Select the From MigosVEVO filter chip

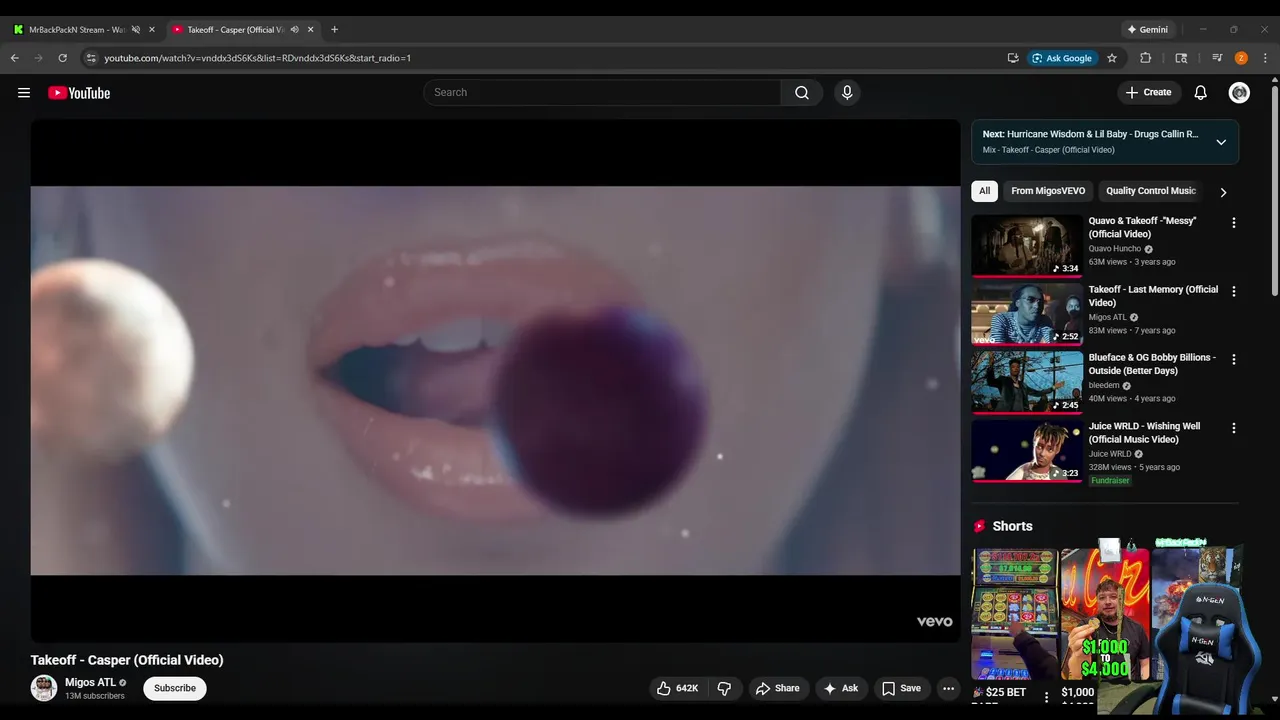click(x=1048, y=191)
